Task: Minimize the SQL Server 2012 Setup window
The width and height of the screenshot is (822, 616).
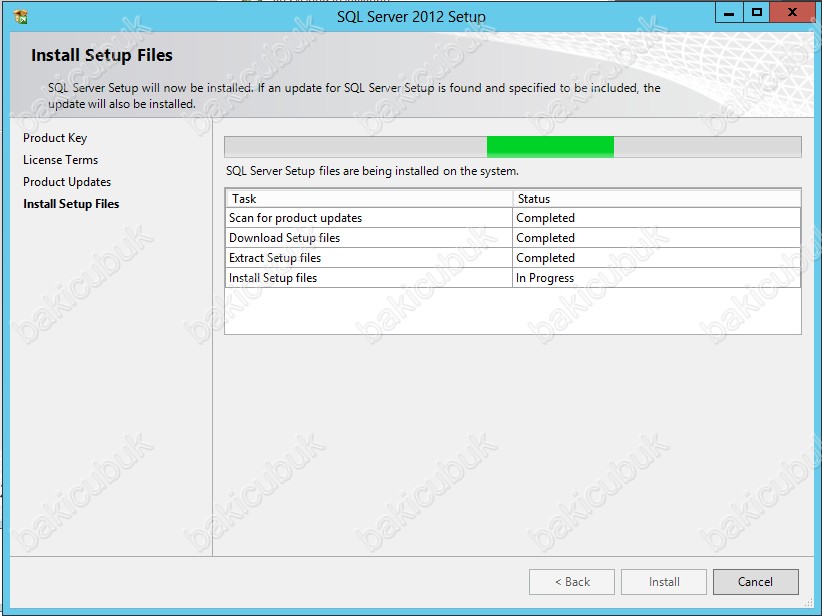Action: click(729, 13)
